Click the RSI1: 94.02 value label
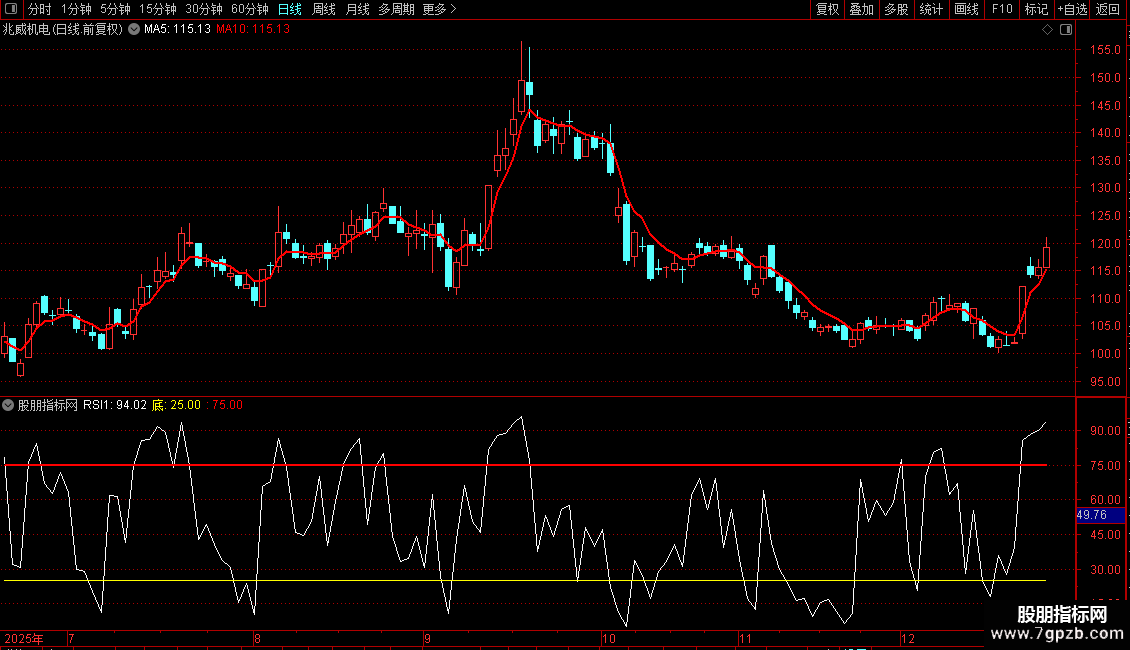The width and height of the screenshot is (1130, 650). 115,405
